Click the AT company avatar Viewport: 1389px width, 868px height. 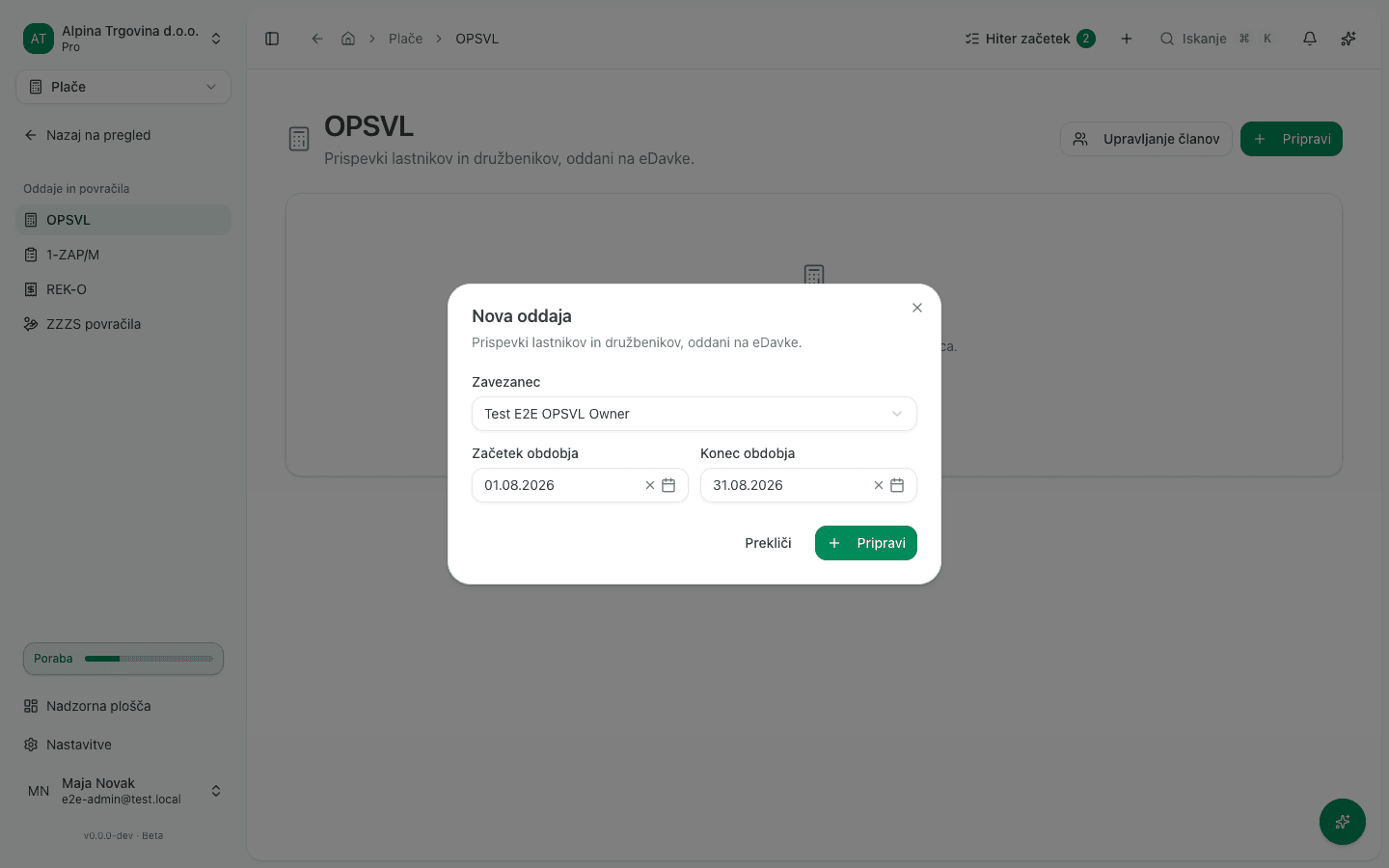pyautogui.click(x=39, y=39)
